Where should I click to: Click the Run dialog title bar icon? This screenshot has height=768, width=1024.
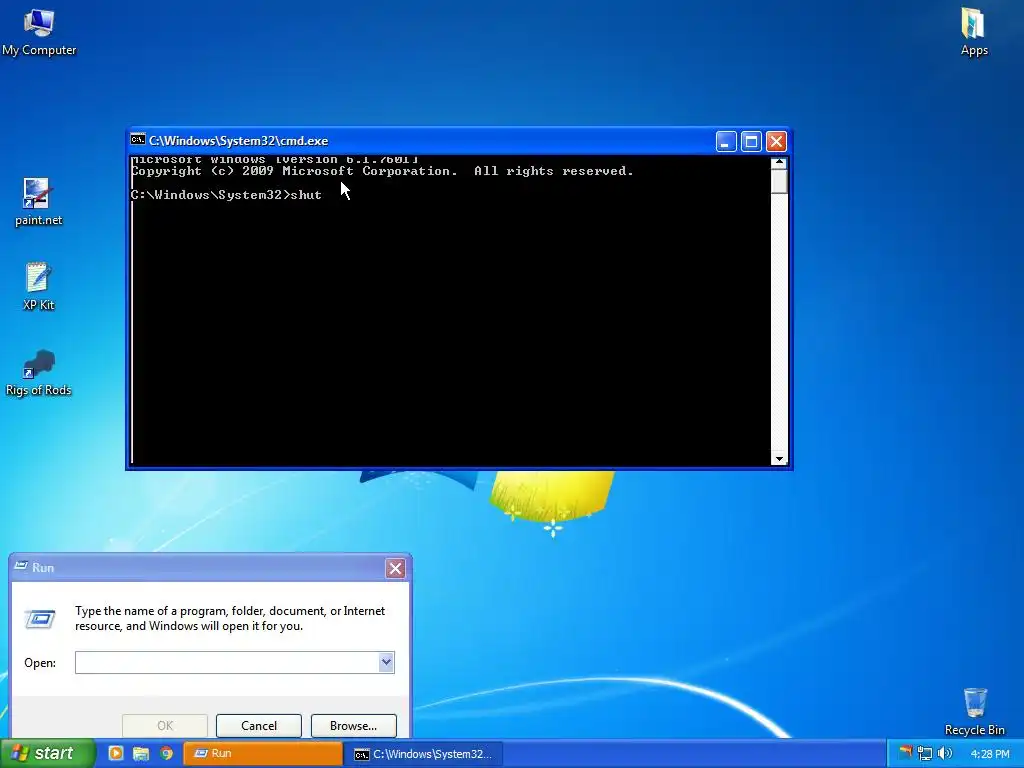[21, 567]
